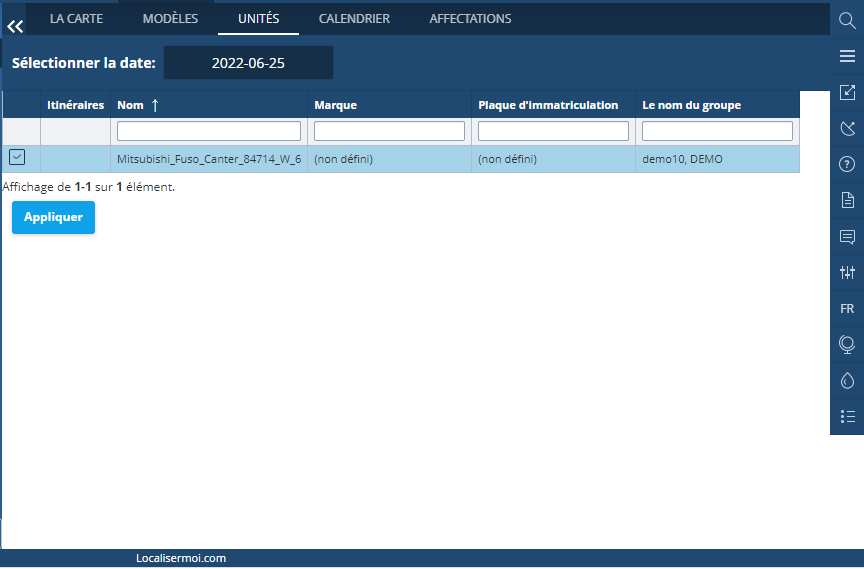Screen dimensions: 864x569
Task: Uncheck the Mitsubishi_Fuso_Canter row checkbox
Action: (17, 157)
